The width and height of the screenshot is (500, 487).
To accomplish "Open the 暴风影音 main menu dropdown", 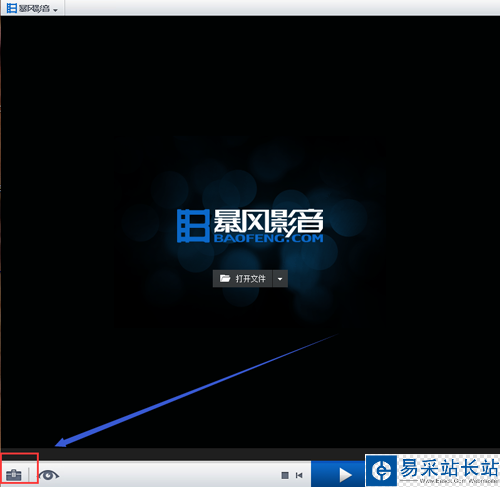I will [x=32, y=8].
